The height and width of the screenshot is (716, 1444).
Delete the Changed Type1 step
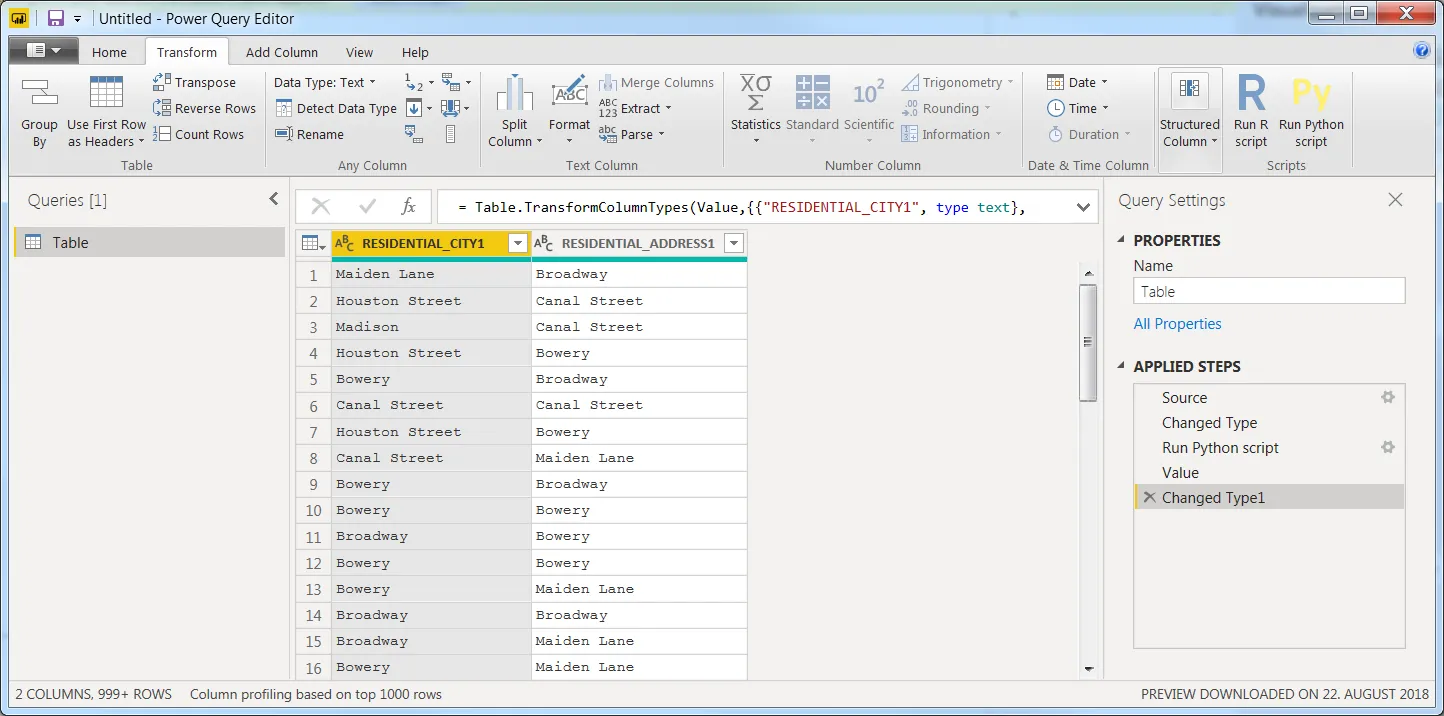coord(1149,498)
